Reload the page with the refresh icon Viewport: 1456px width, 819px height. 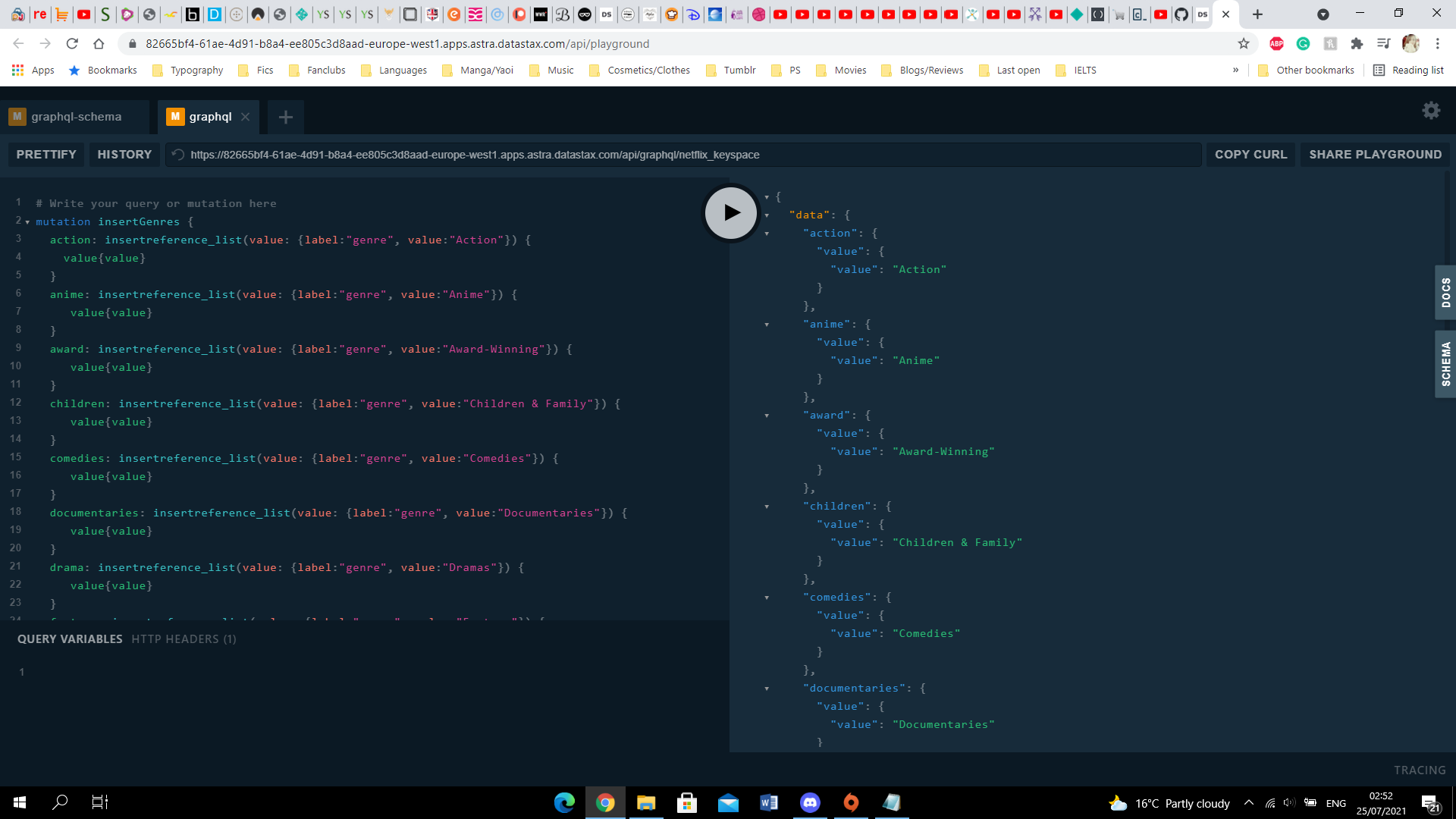coord(71,43)
